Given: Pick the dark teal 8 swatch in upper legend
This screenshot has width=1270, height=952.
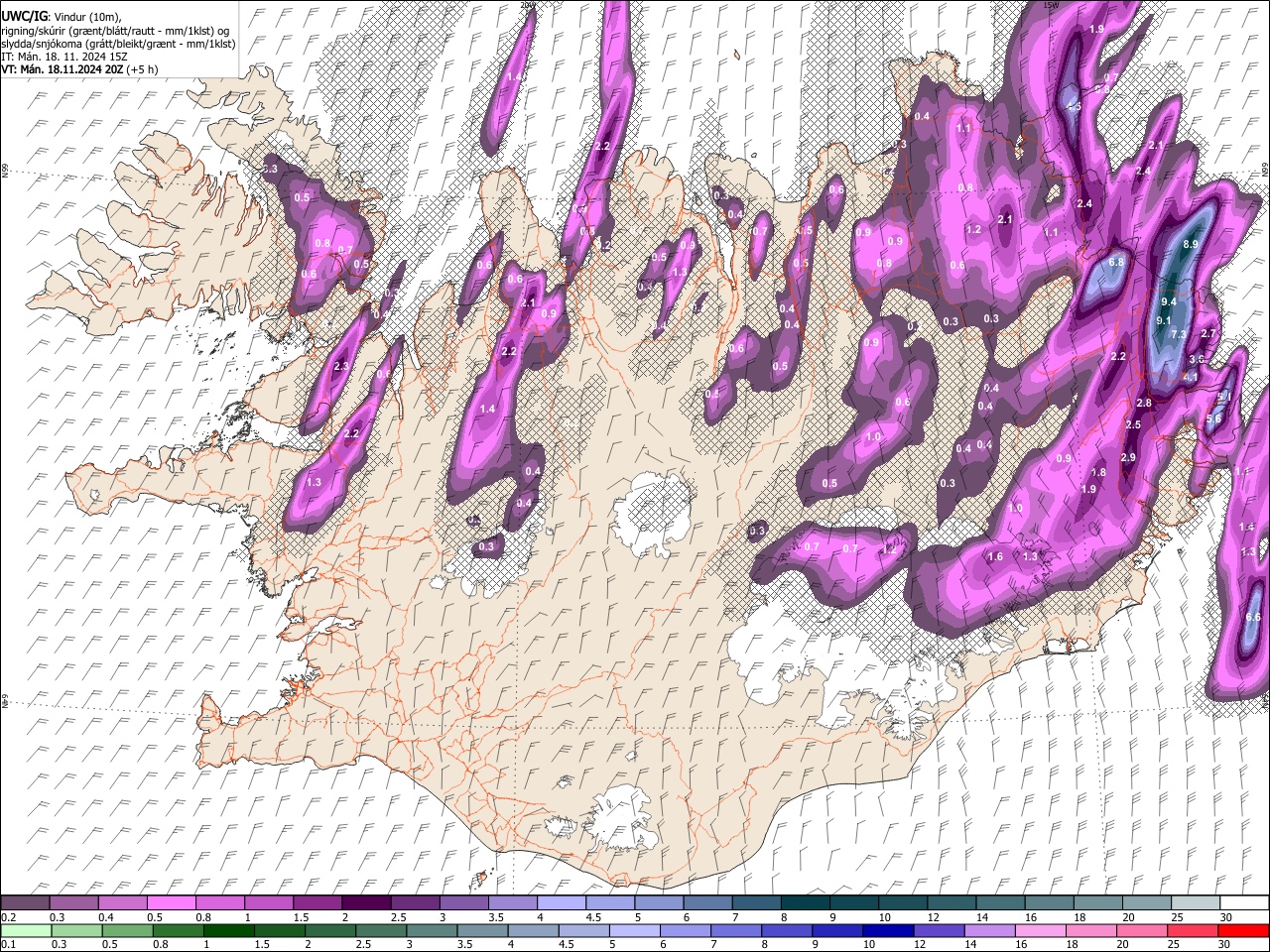Looking at the screenshot, I should [804, 902].
